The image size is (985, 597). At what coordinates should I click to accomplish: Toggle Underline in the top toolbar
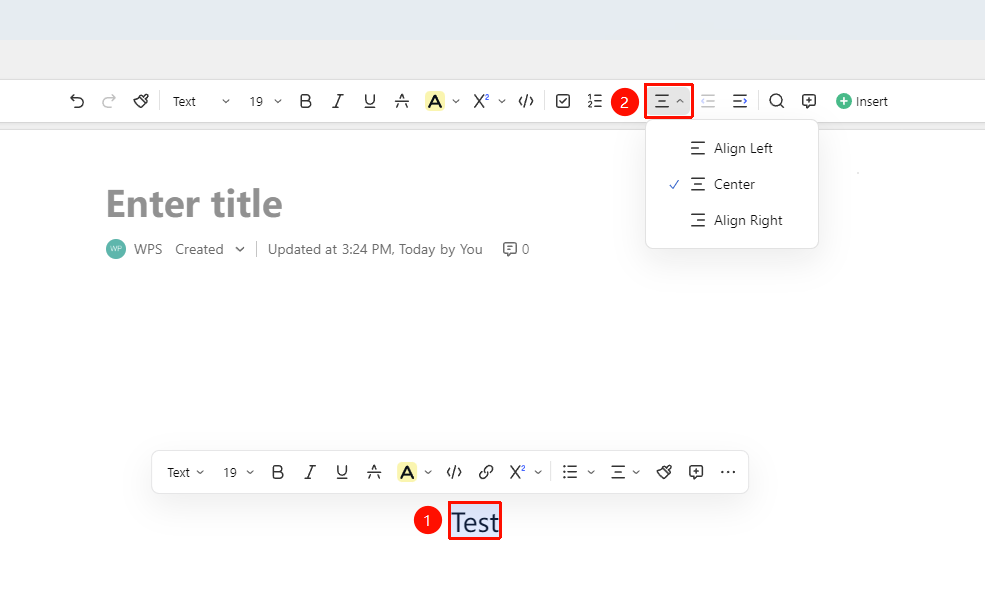[369, 101]
